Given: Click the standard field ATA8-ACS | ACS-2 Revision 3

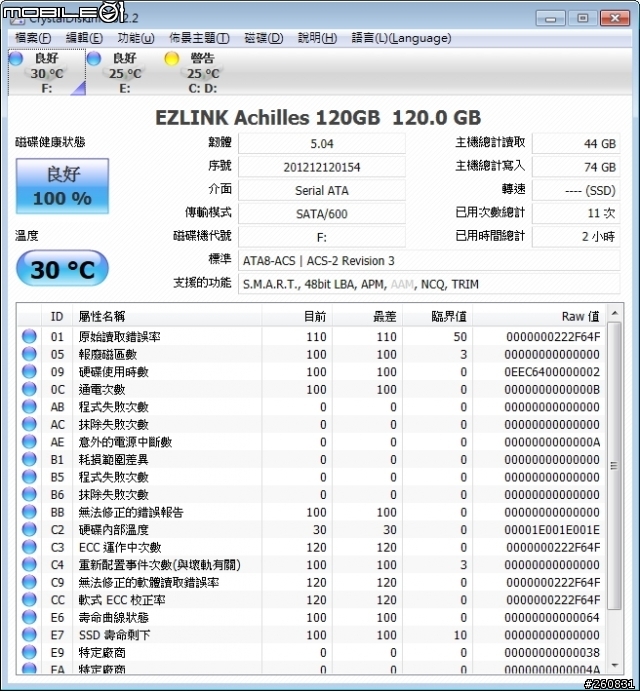Looking at the screenshot, I should 429,260.
